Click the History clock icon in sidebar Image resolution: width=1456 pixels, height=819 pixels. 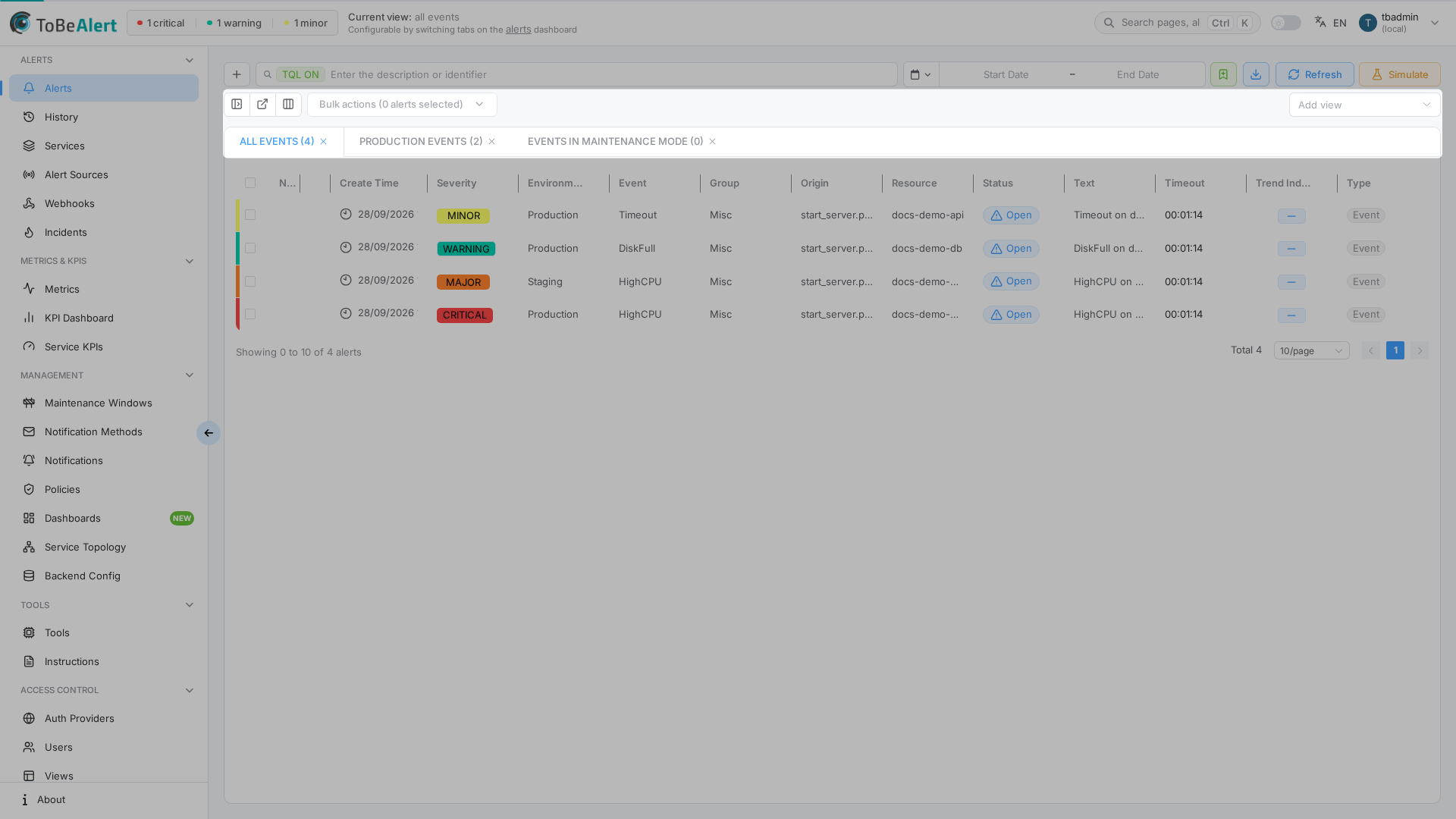pos(29,117)
